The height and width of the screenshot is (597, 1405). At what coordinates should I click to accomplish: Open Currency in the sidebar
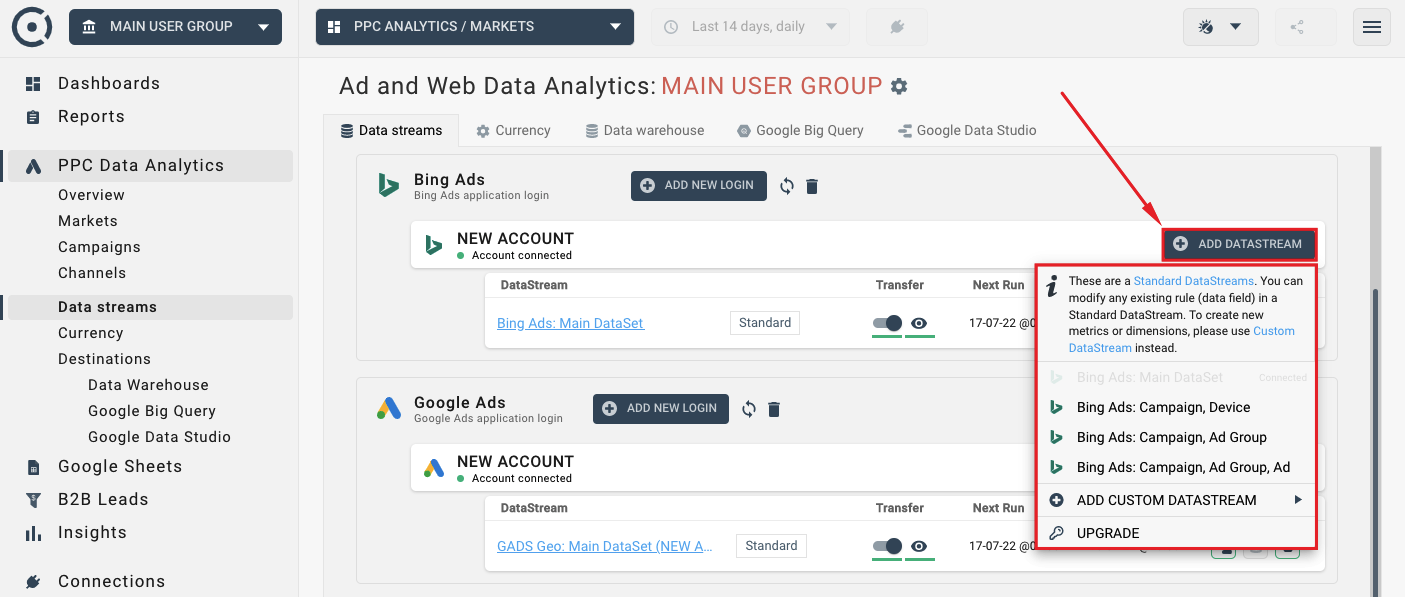[90, 333]
